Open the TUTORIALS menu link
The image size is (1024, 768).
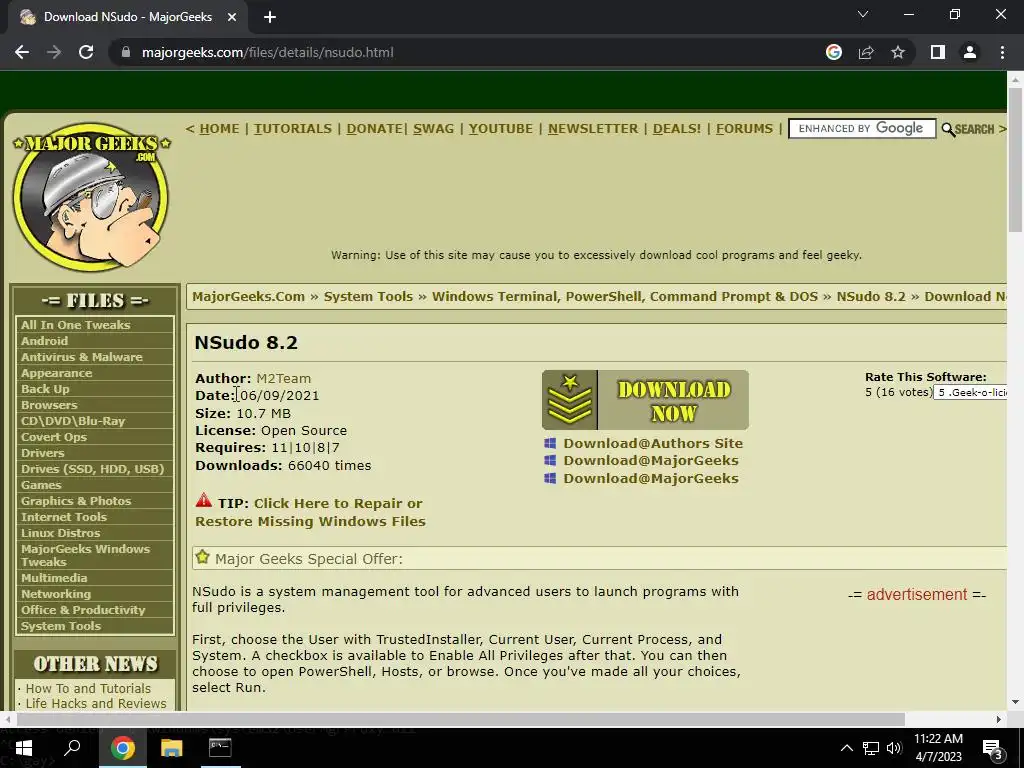point(293,129)
